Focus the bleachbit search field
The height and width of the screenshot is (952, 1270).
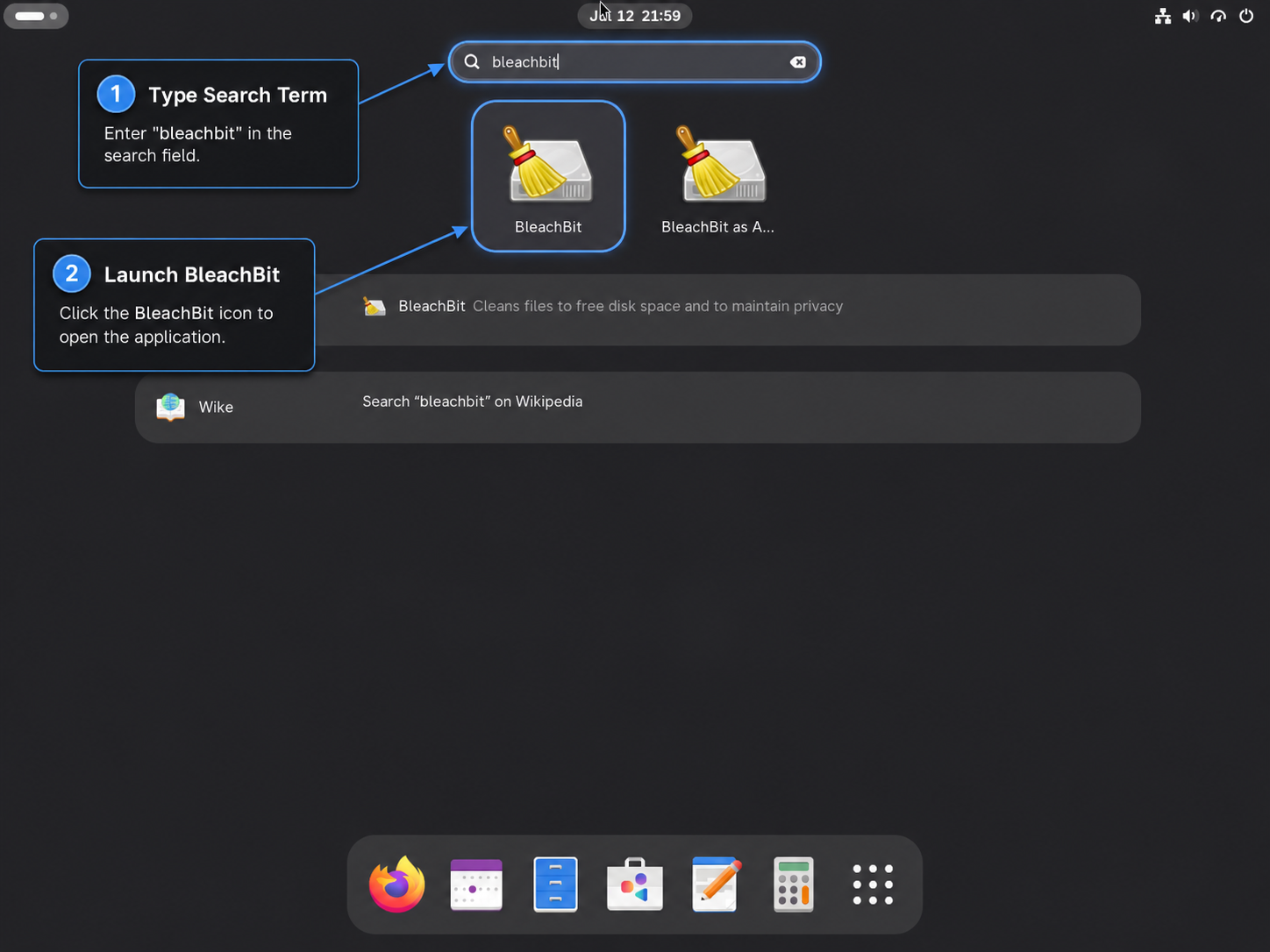[635, 62]
